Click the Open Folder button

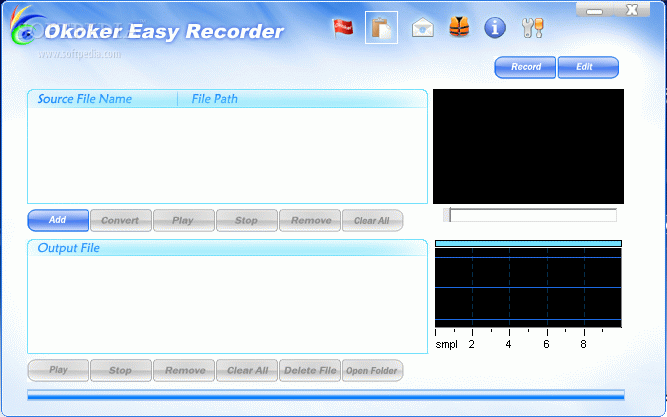point(373,370)
